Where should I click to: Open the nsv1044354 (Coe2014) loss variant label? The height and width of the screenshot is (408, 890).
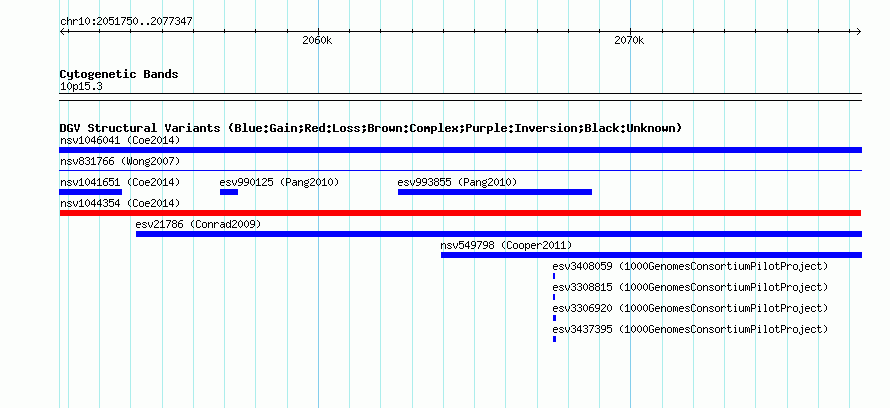click(120, 203)
